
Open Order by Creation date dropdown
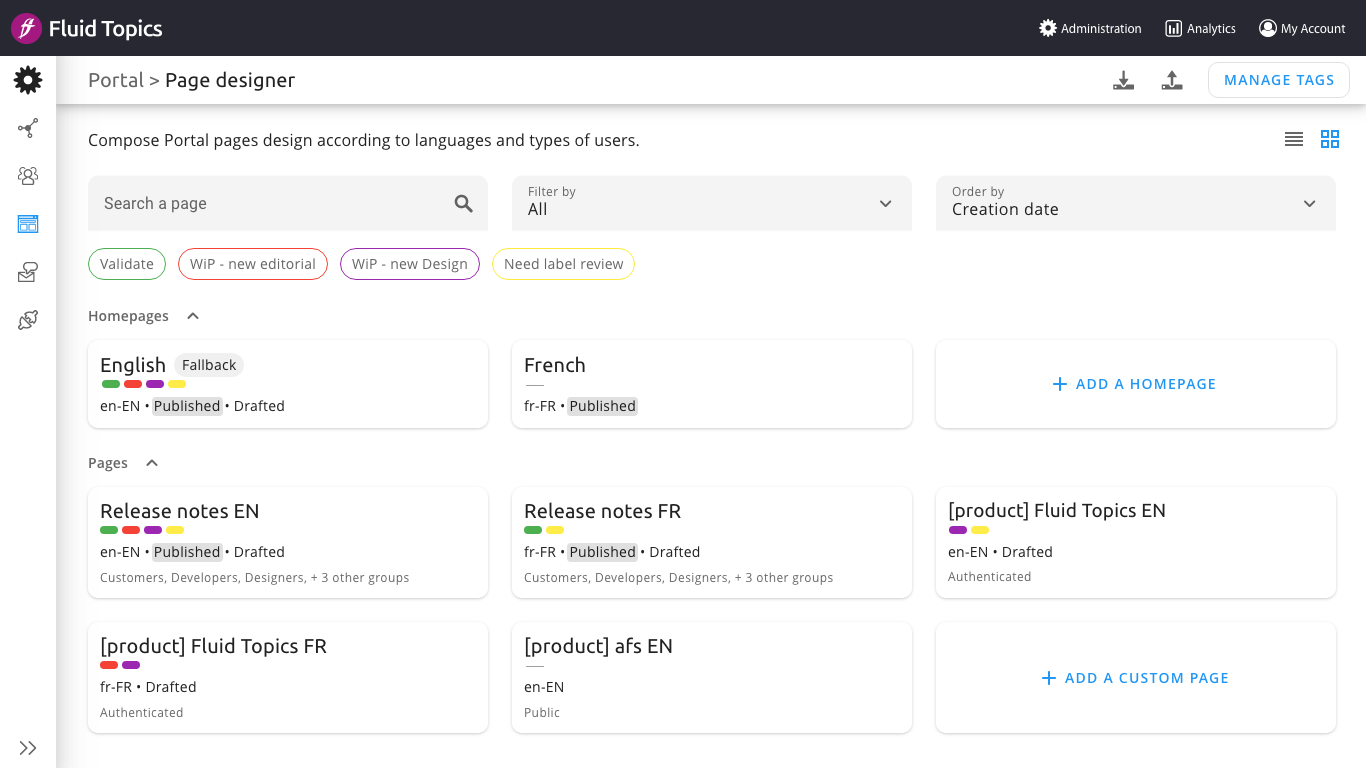pos(1136,203)
